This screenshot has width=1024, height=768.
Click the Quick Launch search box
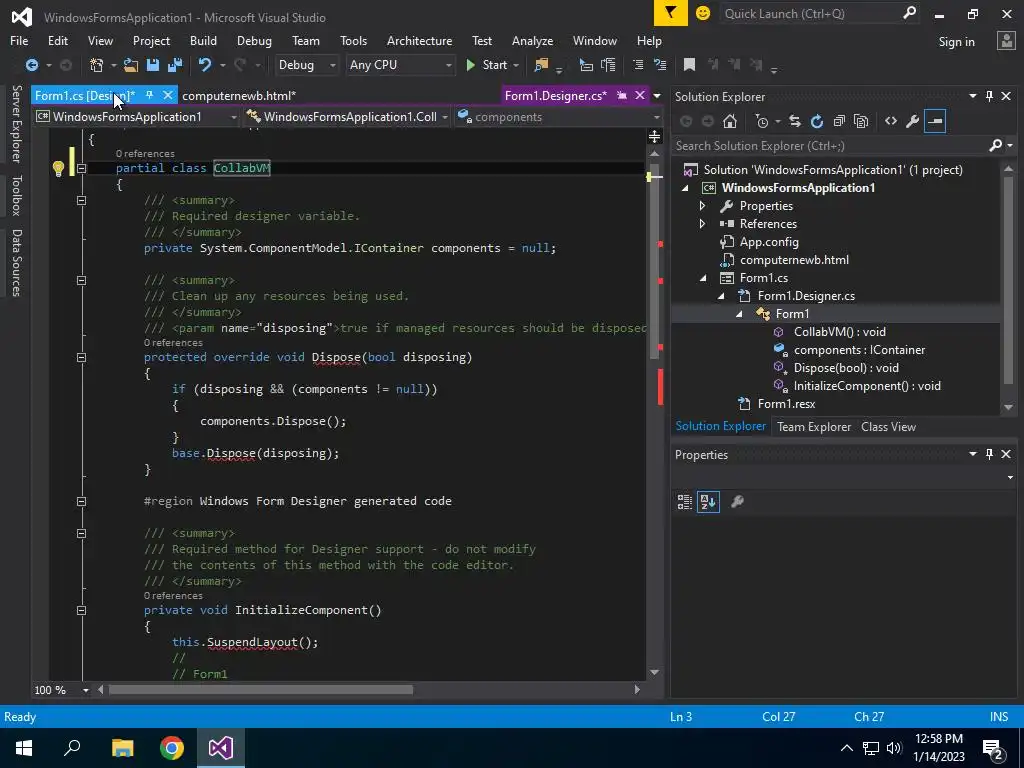click(x=820, y=13)
